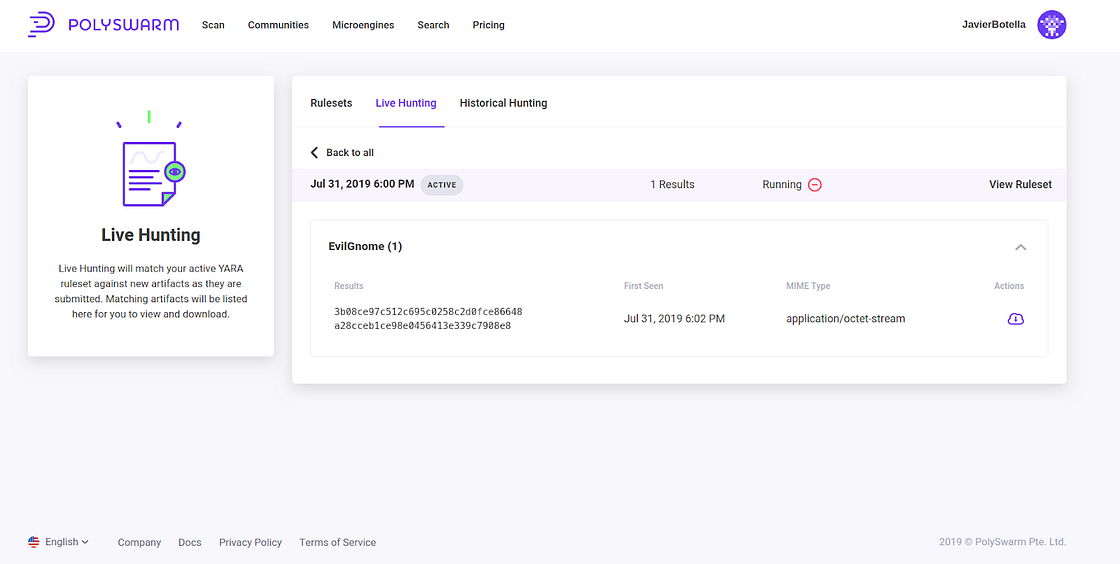Click the Actions column header
The image size is (1120, 564).
pyautogui.click(x=1009, y=286)
